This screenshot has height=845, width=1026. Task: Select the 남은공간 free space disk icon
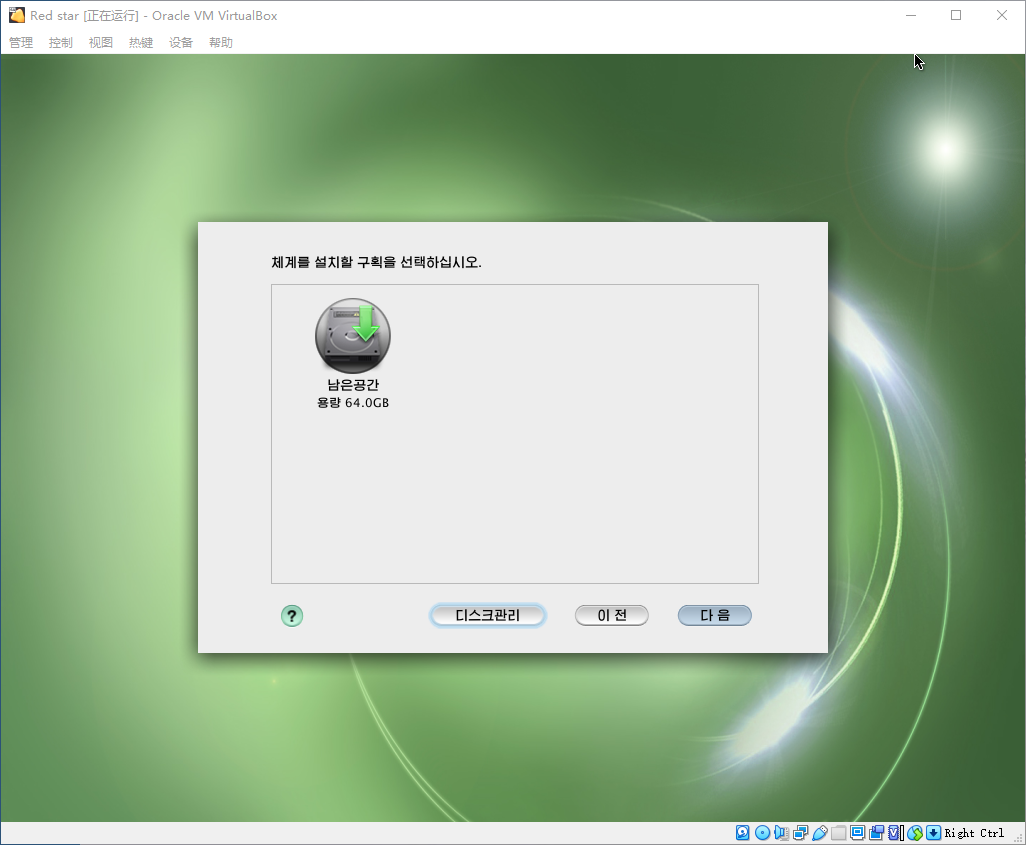tap(353, 336)
